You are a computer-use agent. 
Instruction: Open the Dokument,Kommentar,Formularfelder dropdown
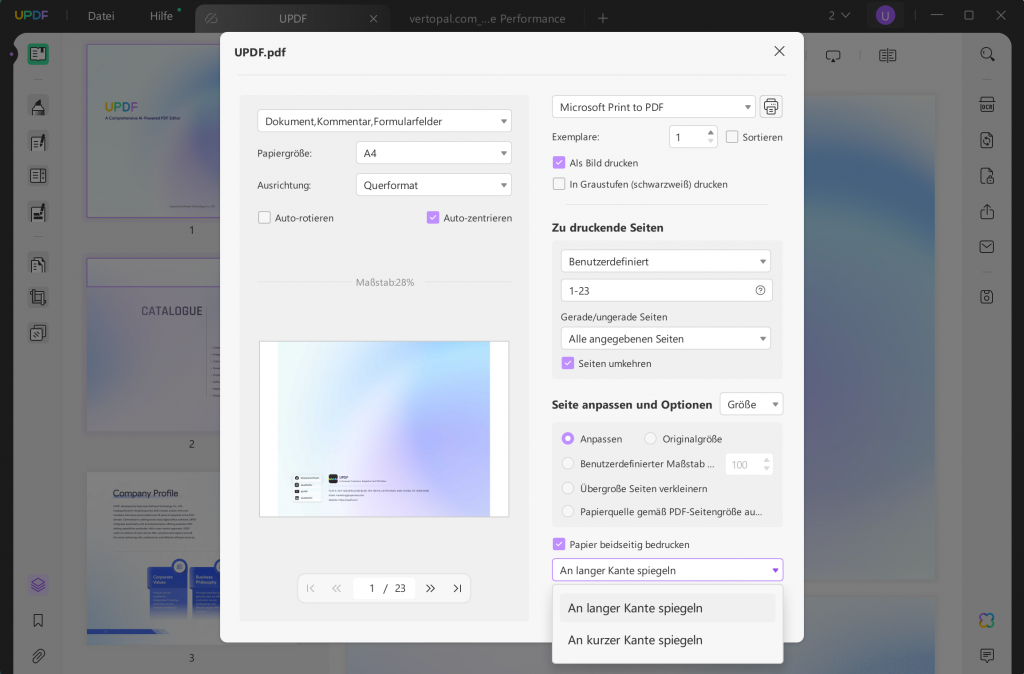click(384, 121)
